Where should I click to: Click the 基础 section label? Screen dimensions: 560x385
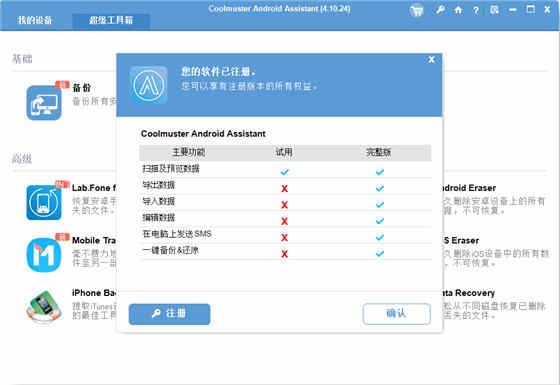(22, 59)
